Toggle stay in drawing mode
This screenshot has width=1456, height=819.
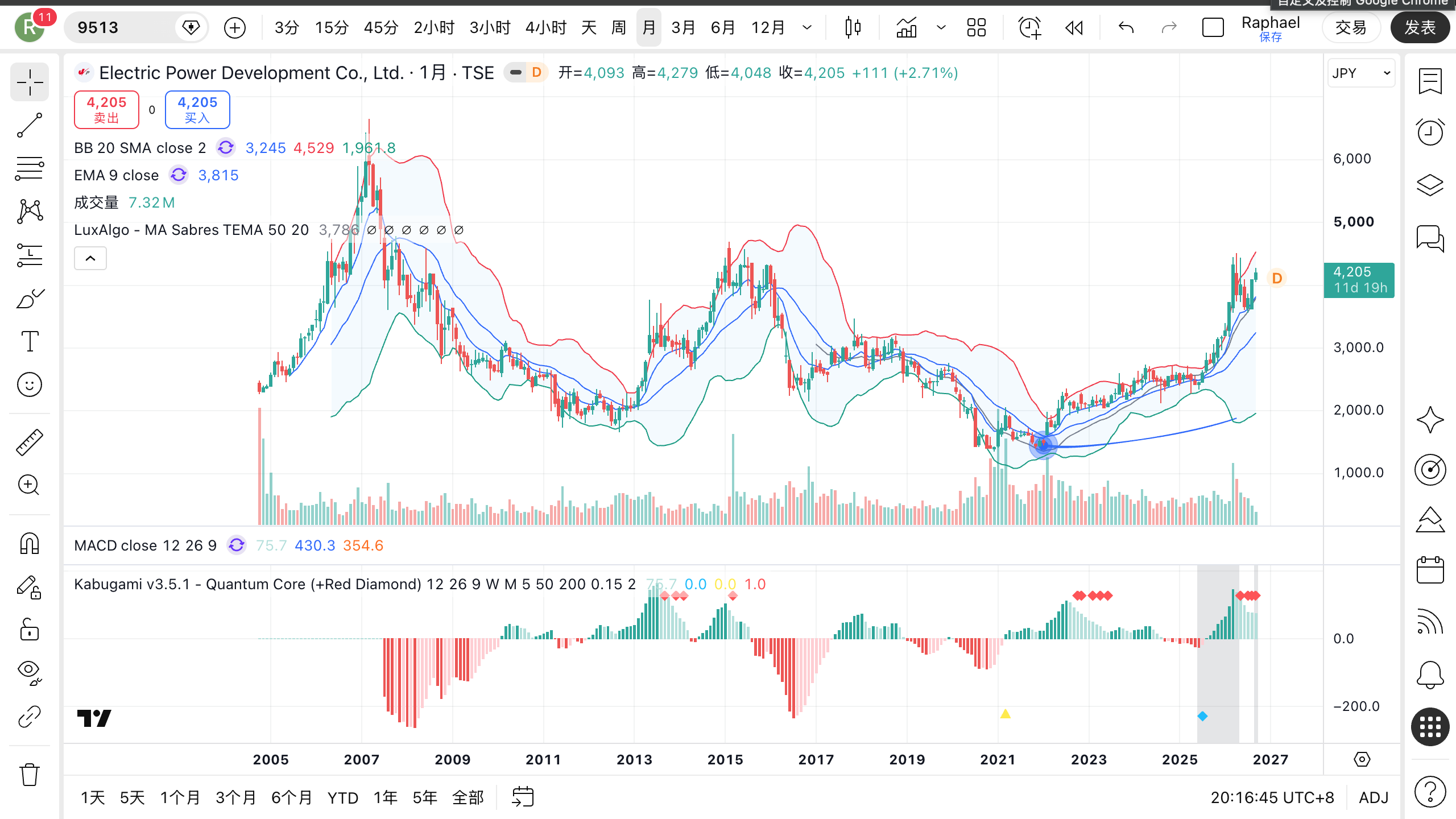[30, 587]
